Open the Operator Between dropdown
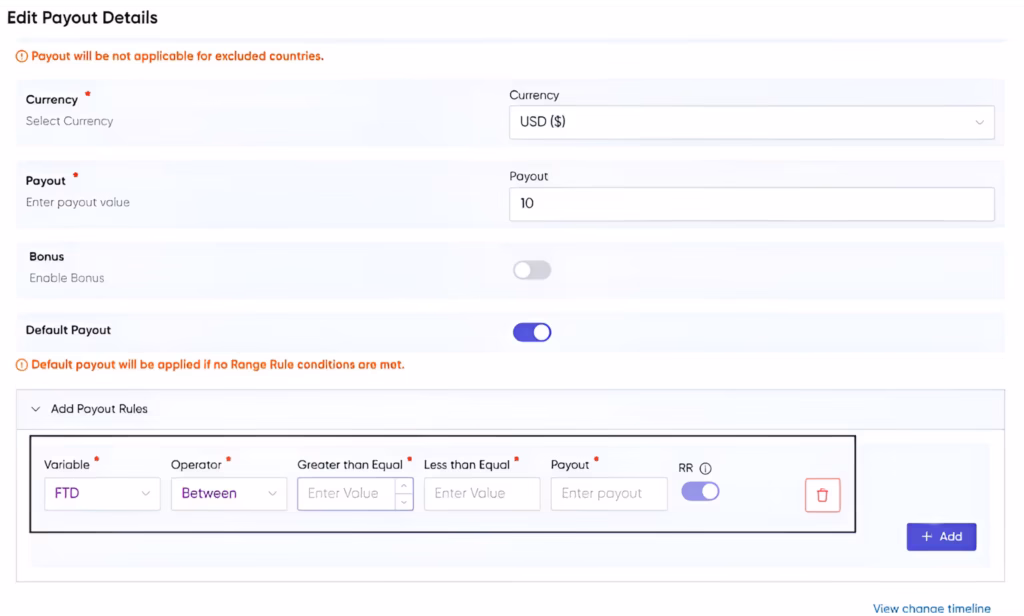 [x=229, y=493]
